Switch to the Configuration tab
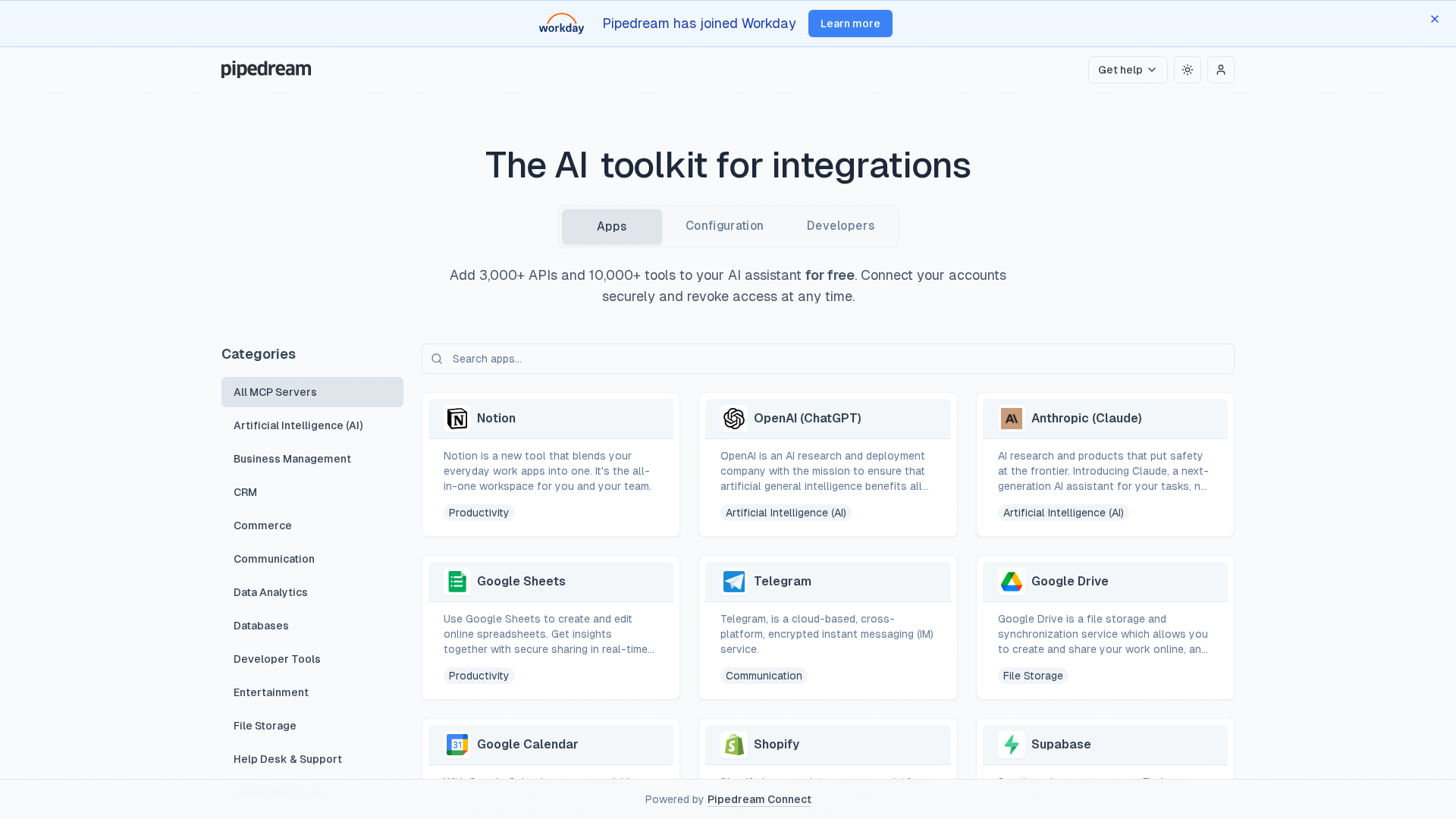The height and width of the screenshot is (819, 1456). click(x=724, y=226)
